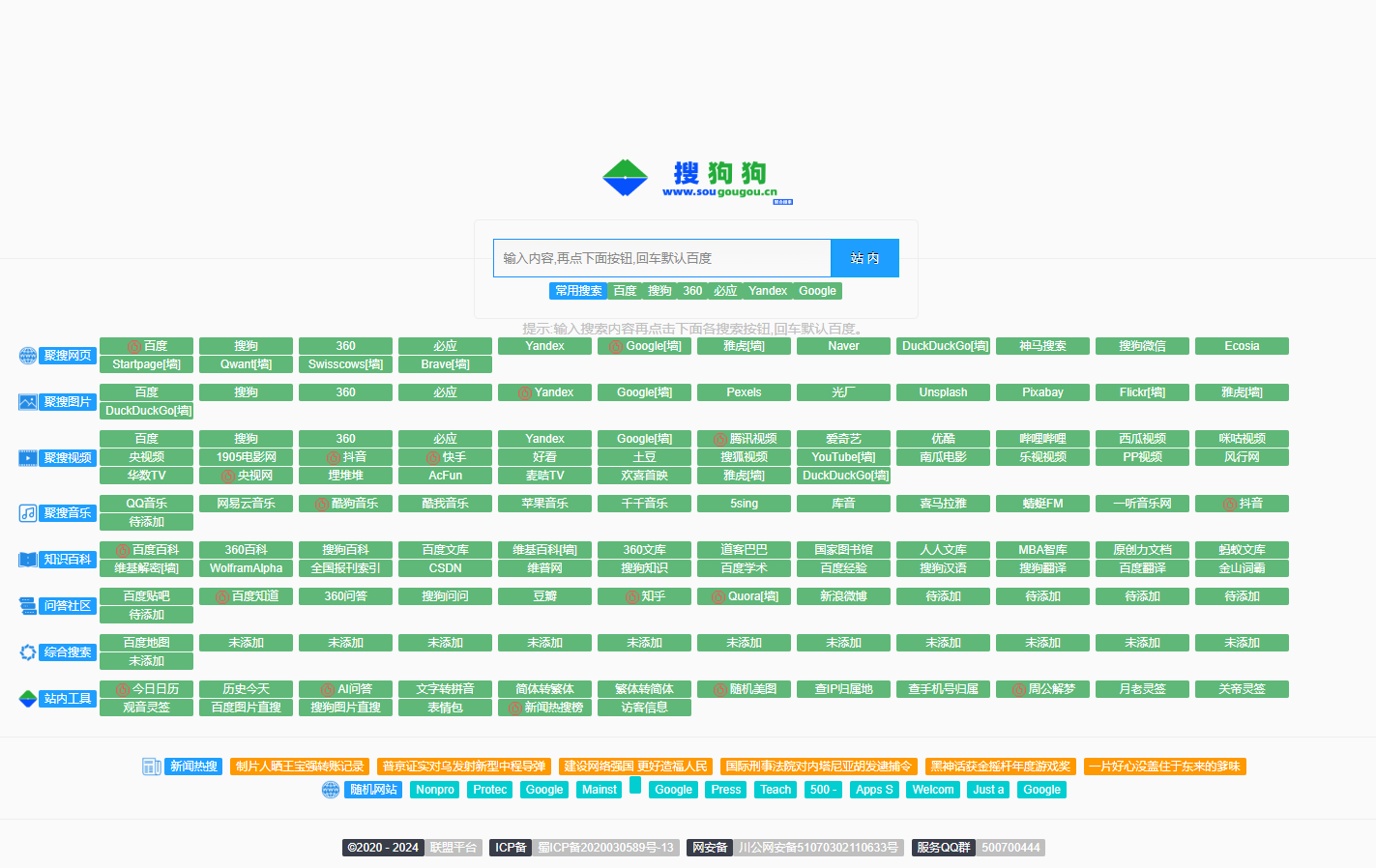Image resolution: width=1376 pixels, height=868 pixels.
Task: Click the 知乎 link
Action: 644,596
